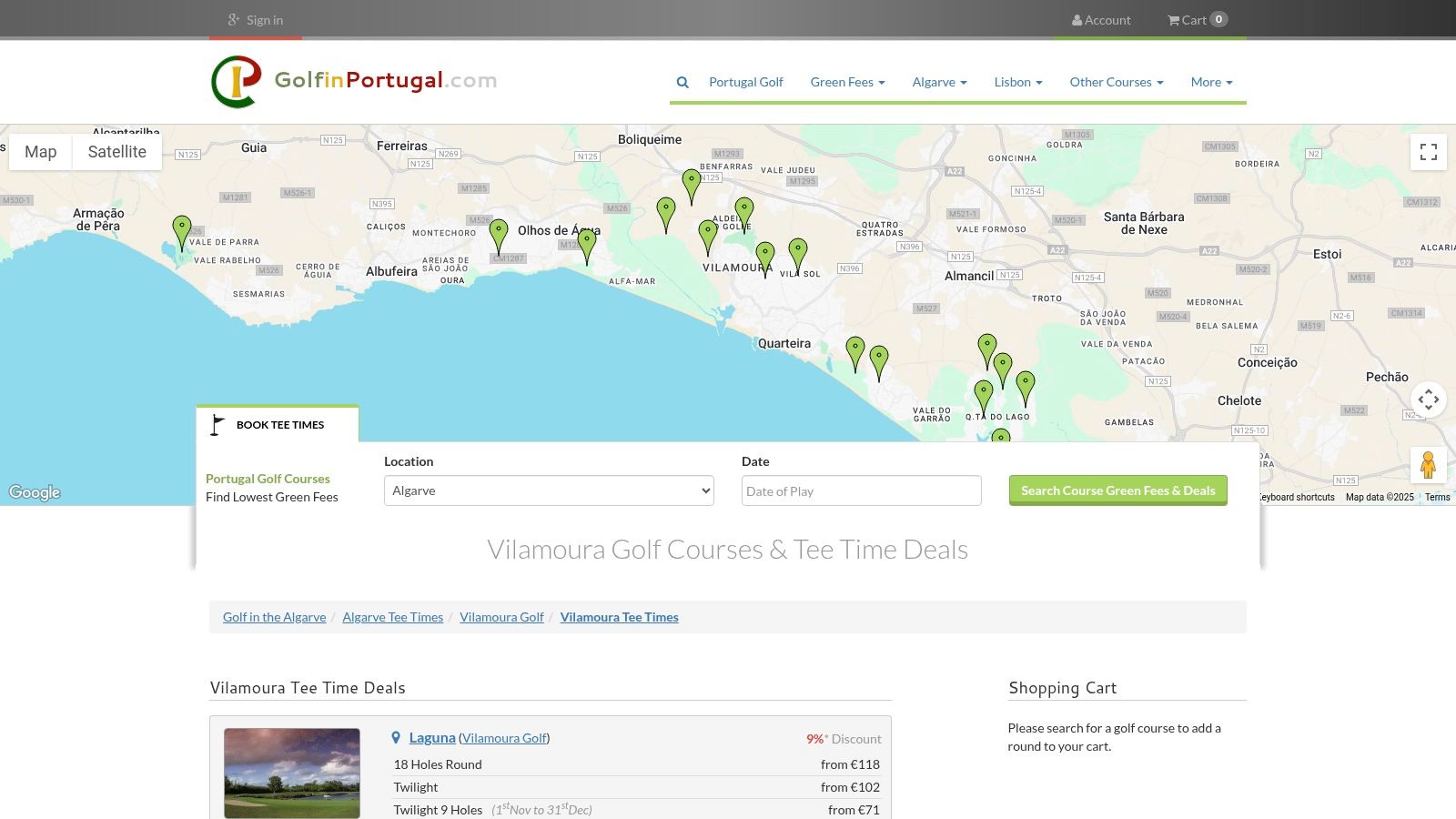Toggle fullscreen map view
Viewport: 1456px width, 819px height.
pyautogui.click(x=1429, y=152)
